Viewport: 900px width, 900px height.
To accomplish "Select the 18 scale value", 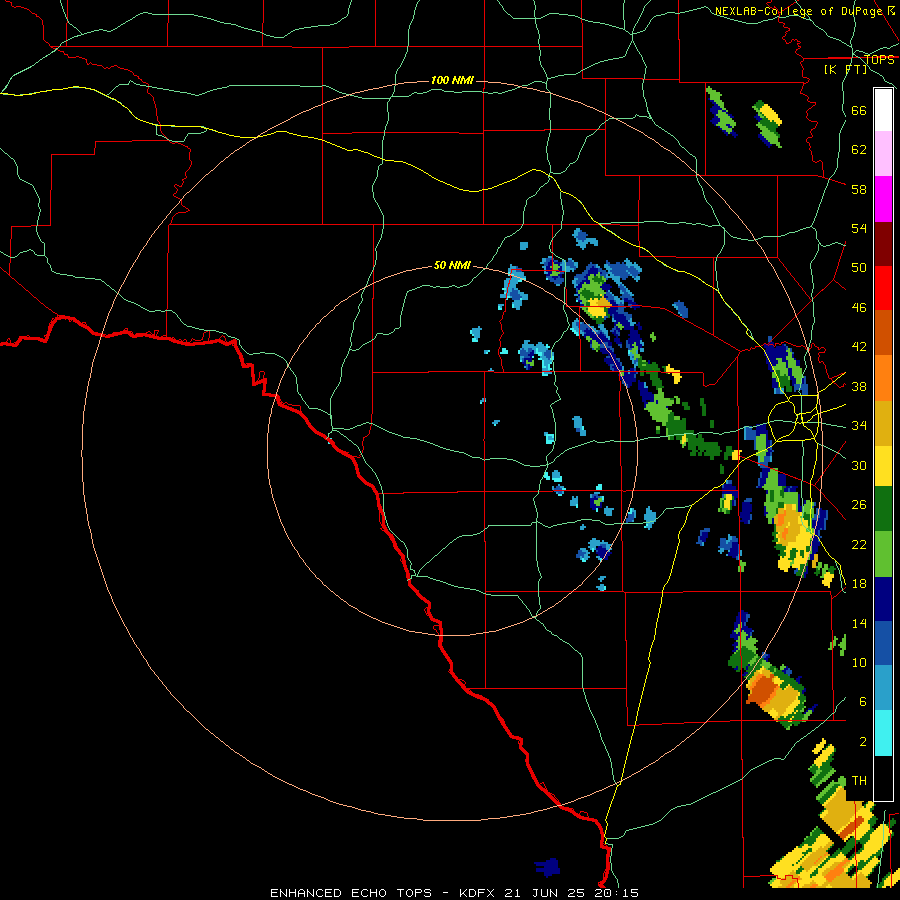I will 859,584.
